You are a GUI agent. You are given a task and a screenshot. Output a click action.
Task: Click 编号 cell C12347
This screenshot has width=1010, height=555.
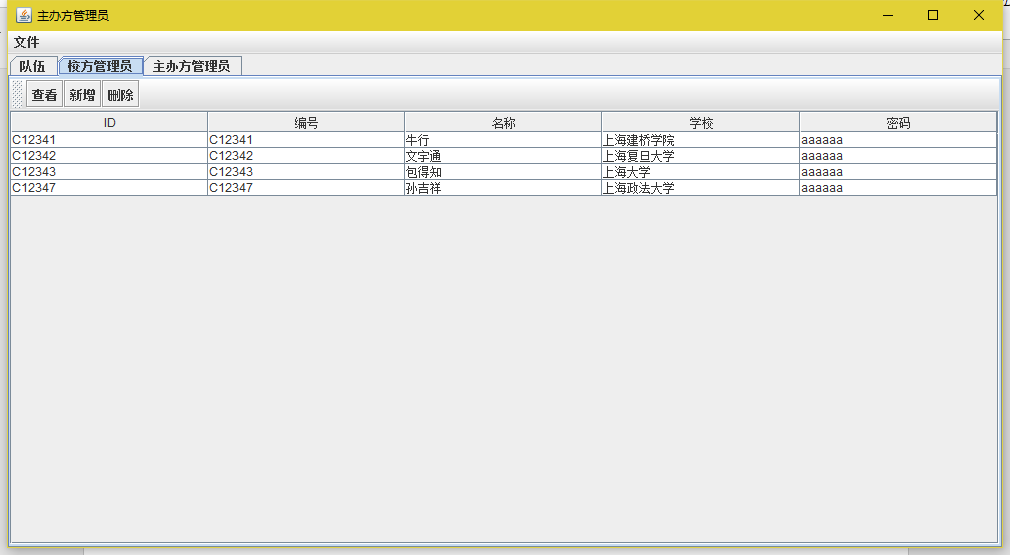click(306, 188)
